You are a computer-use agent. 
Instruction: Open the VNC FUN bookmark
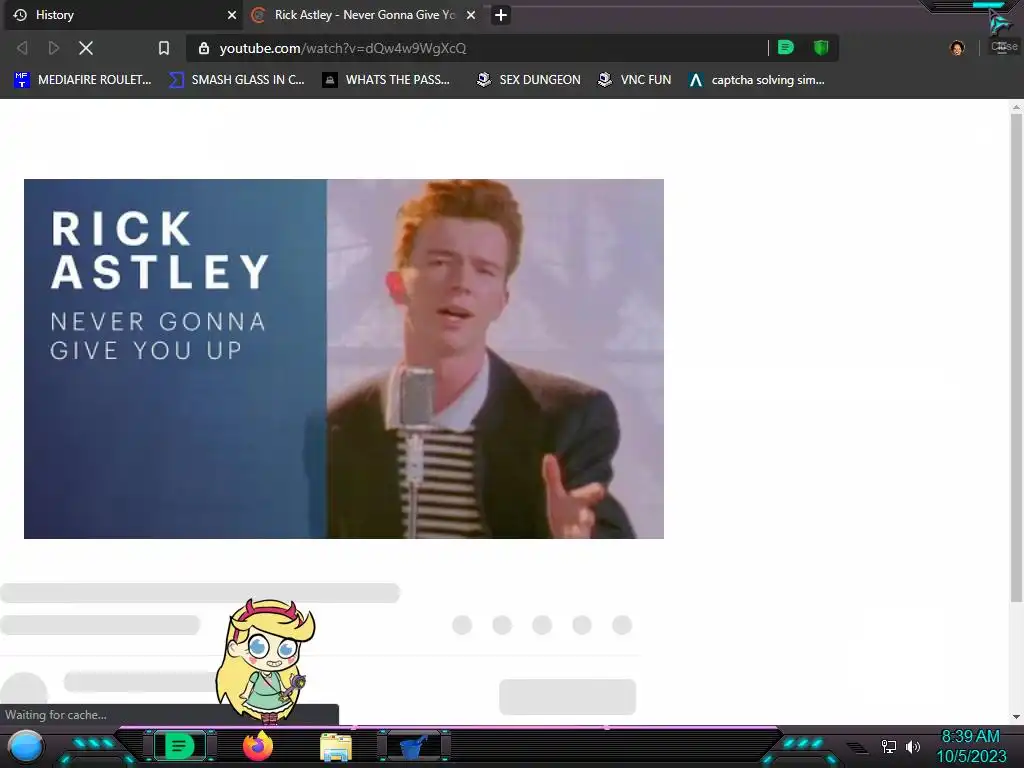click(x=635, y=80)
